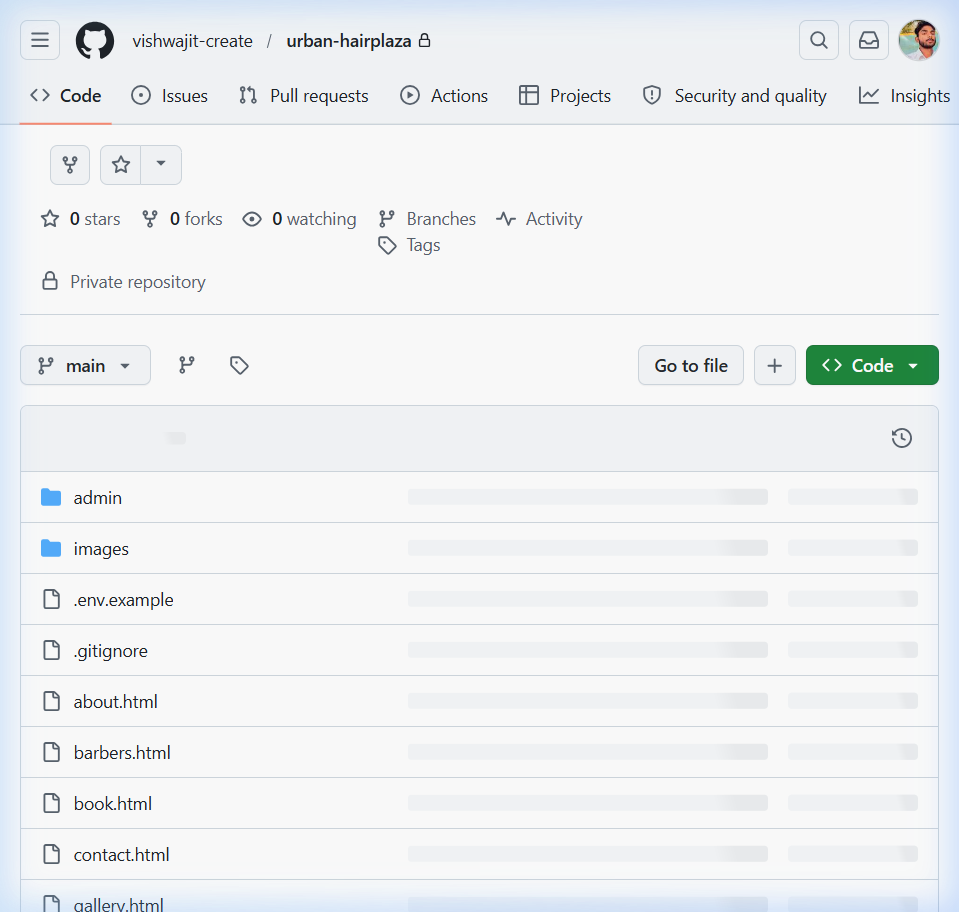This screenshot has width=959, height=912.
Task: Open the barbers.html file
Action: tap(122, 753)
